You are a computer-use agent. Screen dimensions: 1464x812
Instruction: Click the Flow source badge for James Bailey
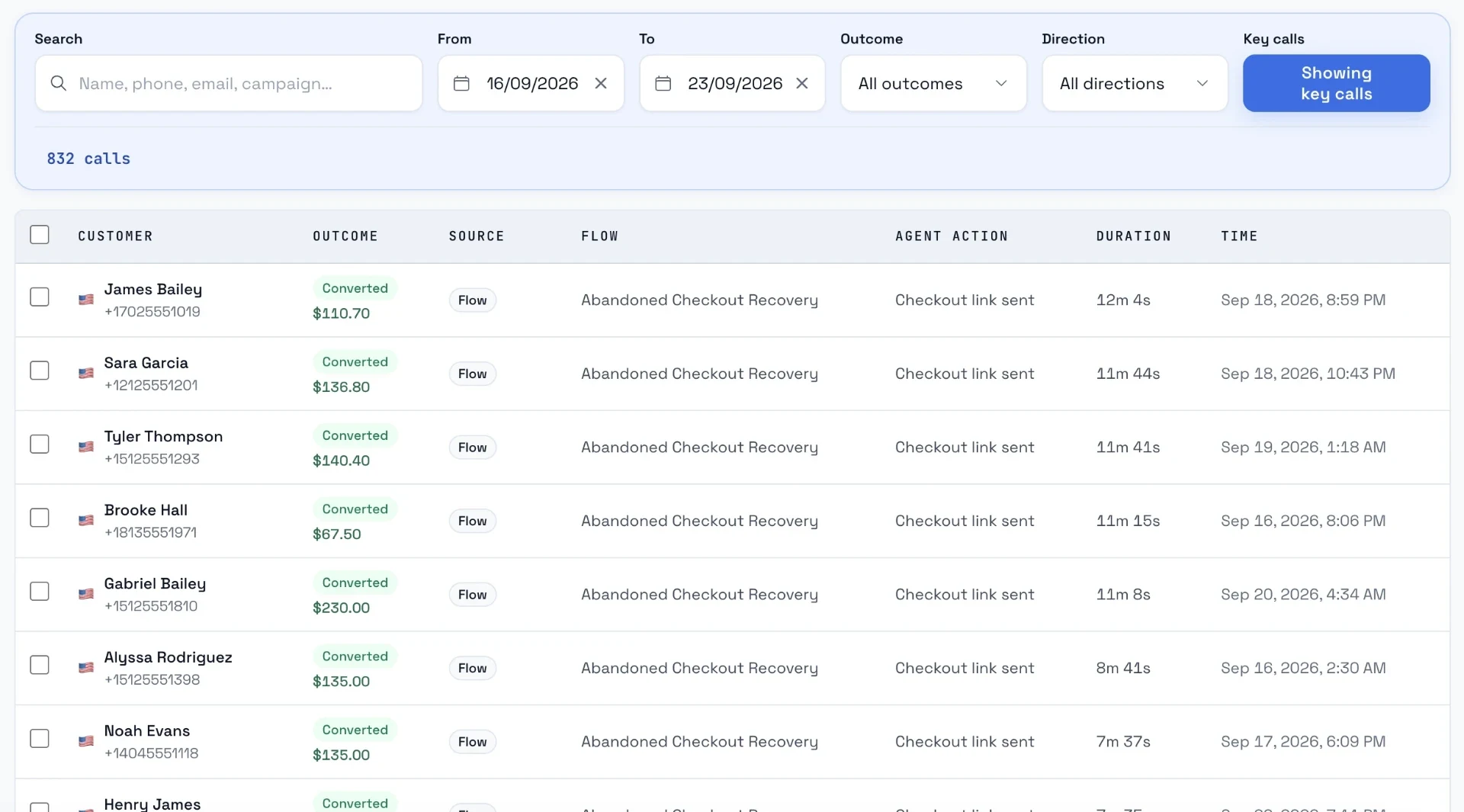(472, 300)
